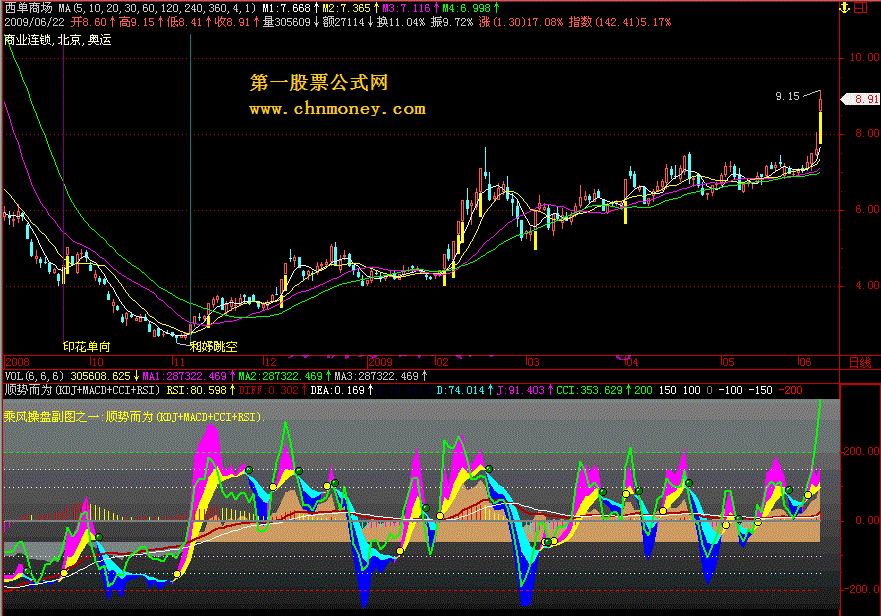Open the red window layout icon
The height and width of the screenshot is (616, 881).
(x=861, y=8)
